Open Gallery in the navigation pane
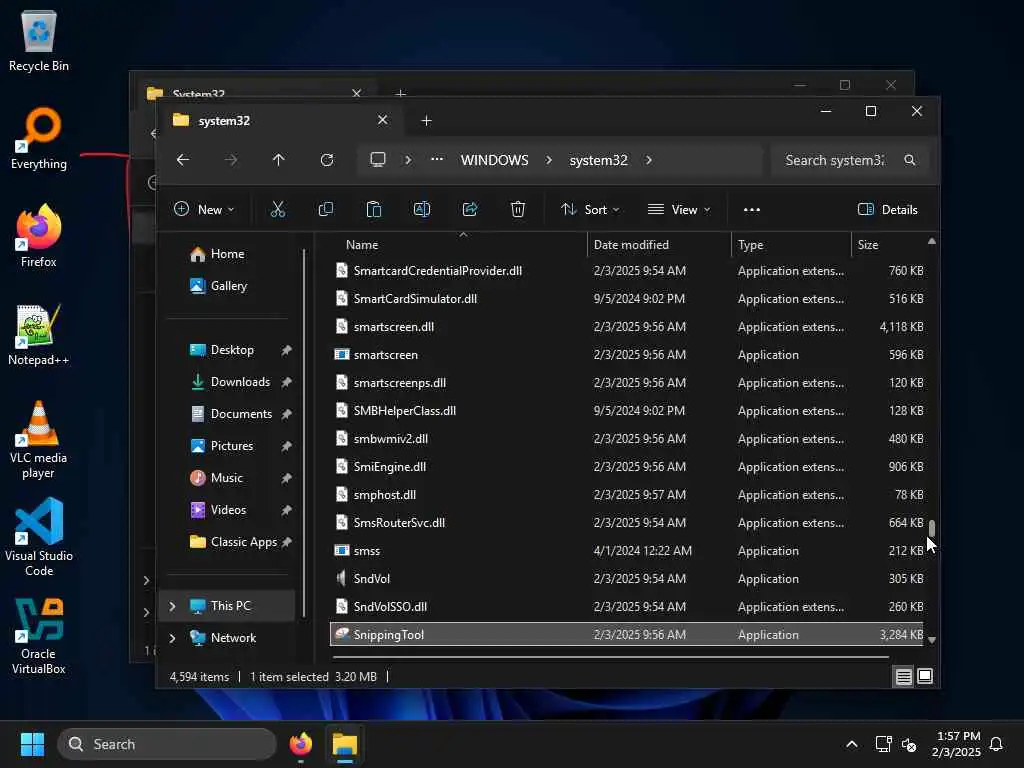 click(228, 286)
